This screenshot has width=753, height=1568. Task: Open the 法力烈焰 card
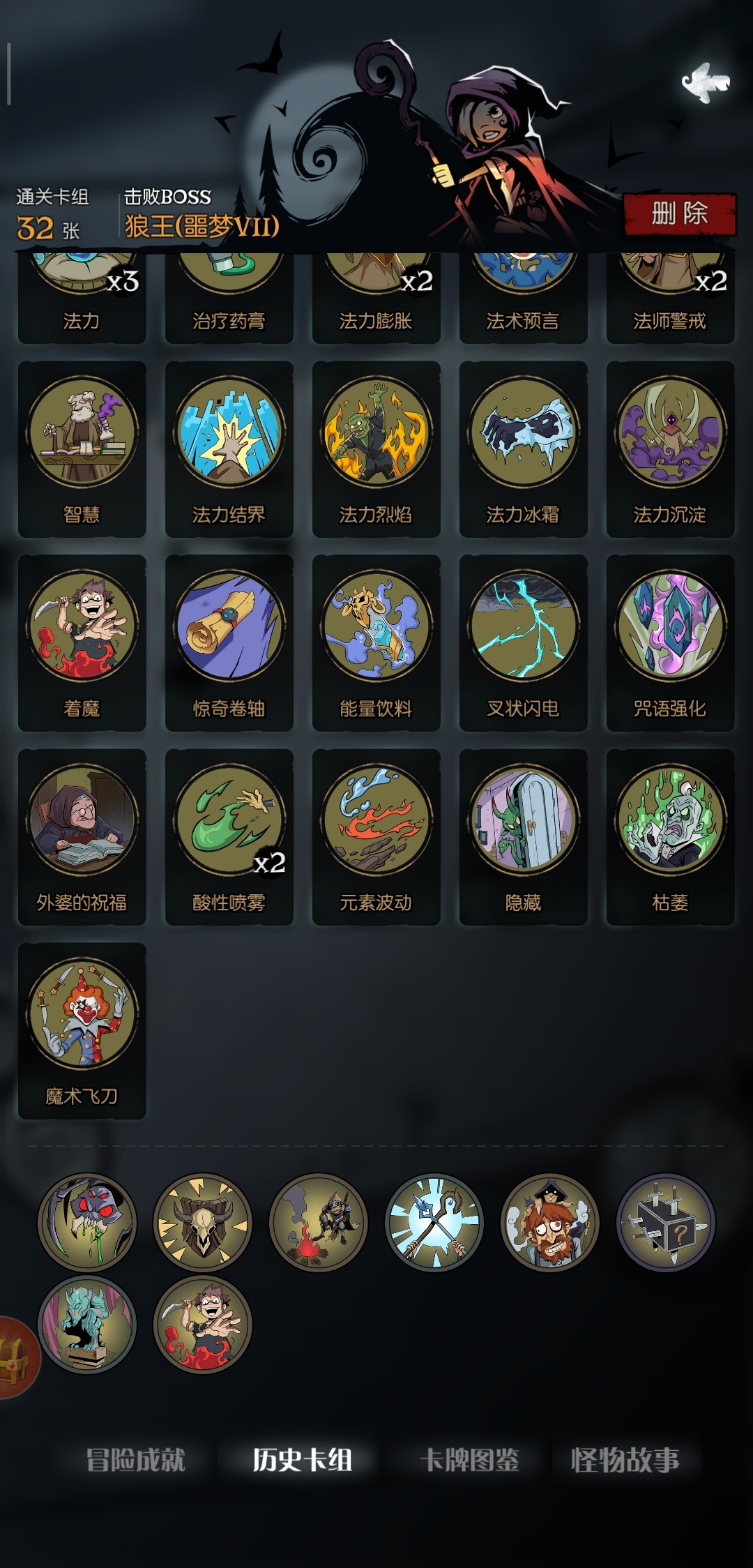point(376,449)
